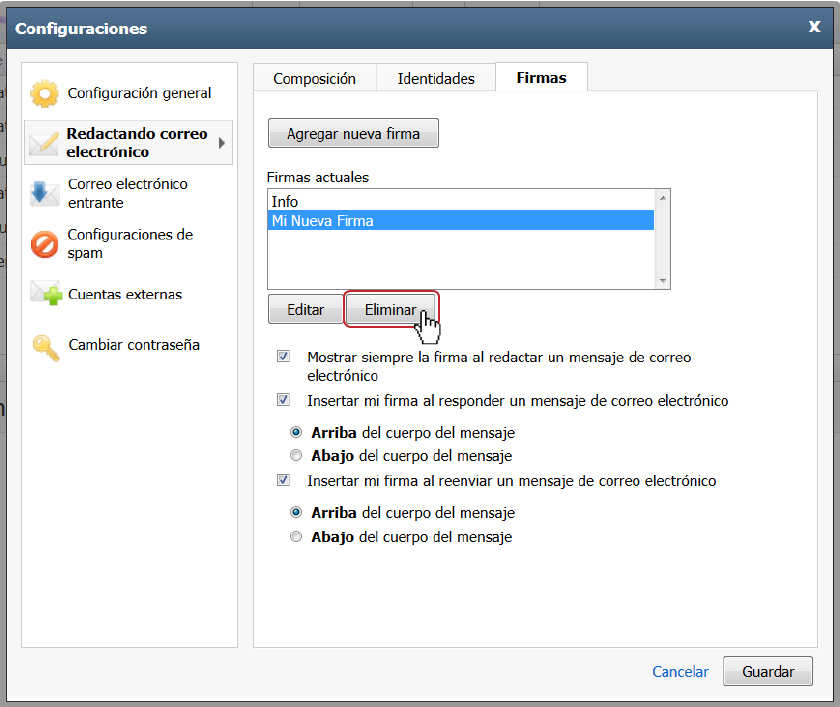840x707 pixels.
Task: Click the signature list scrollbar up arrow
Action: pos(663,198)
